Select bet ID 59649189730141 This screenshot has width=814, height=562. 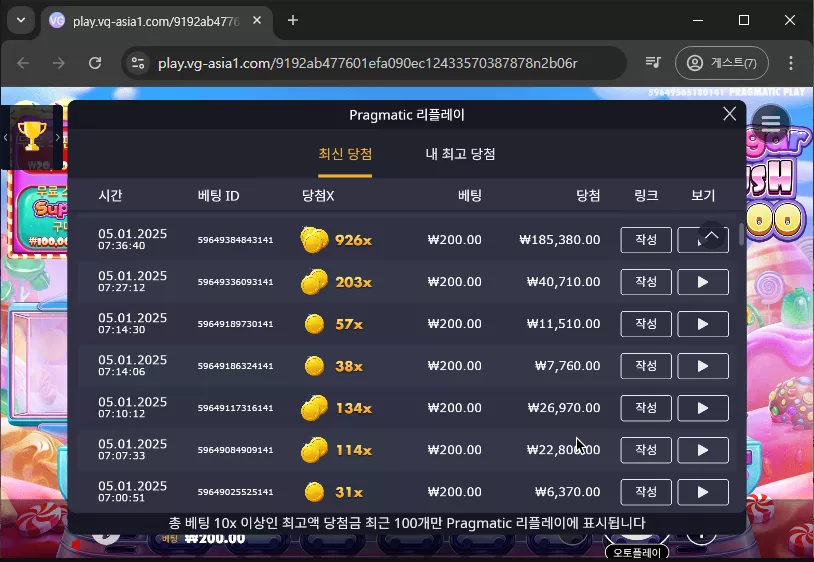(235, 324)
